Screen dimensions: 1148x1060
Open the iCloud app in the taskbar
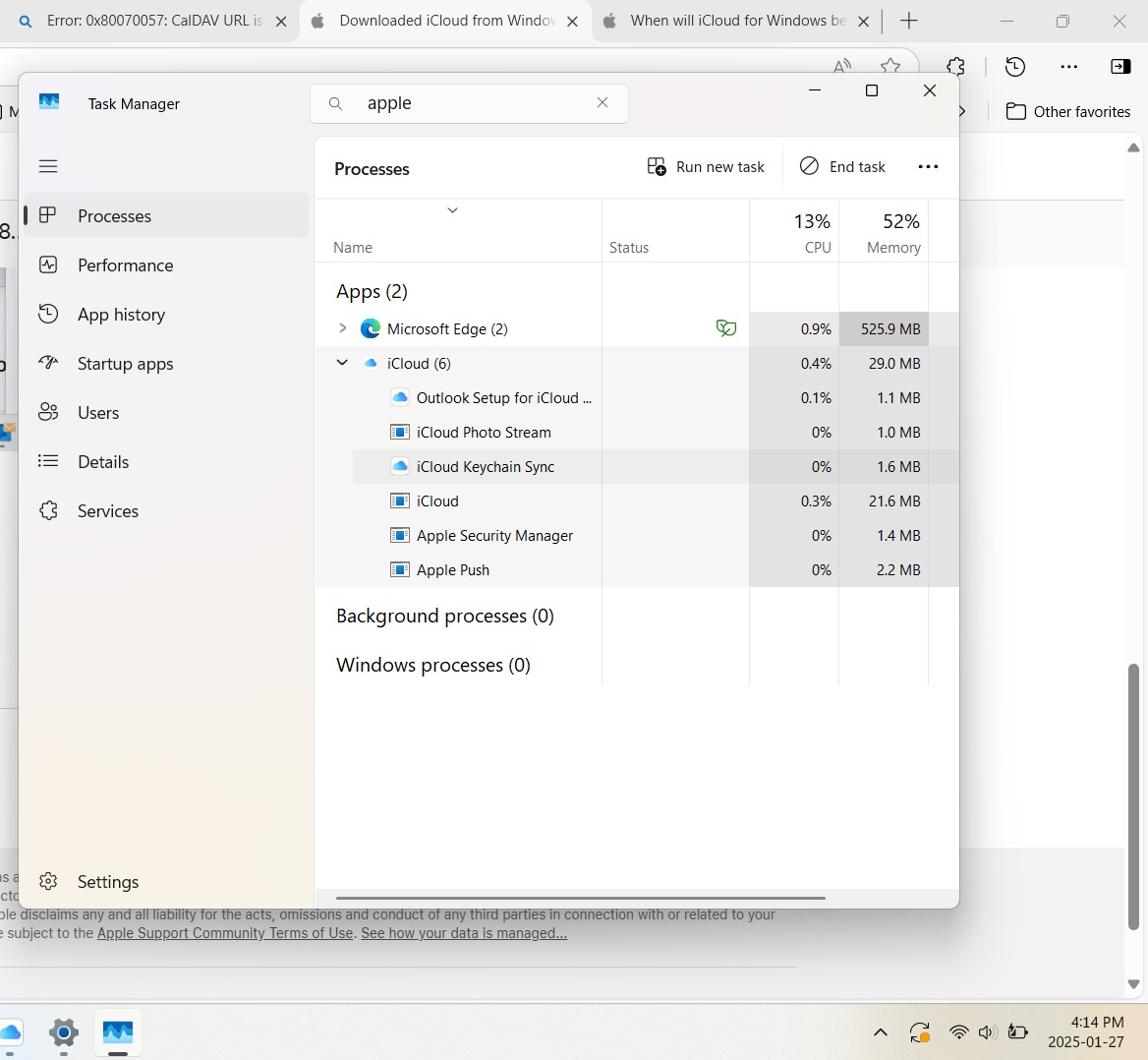coord(10,1032)
